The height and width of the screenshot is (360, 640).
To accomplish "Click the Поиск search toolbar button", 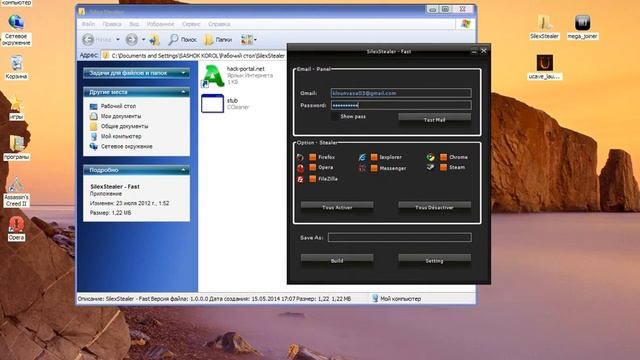I will pyautogui.click(x=182, y=40).
